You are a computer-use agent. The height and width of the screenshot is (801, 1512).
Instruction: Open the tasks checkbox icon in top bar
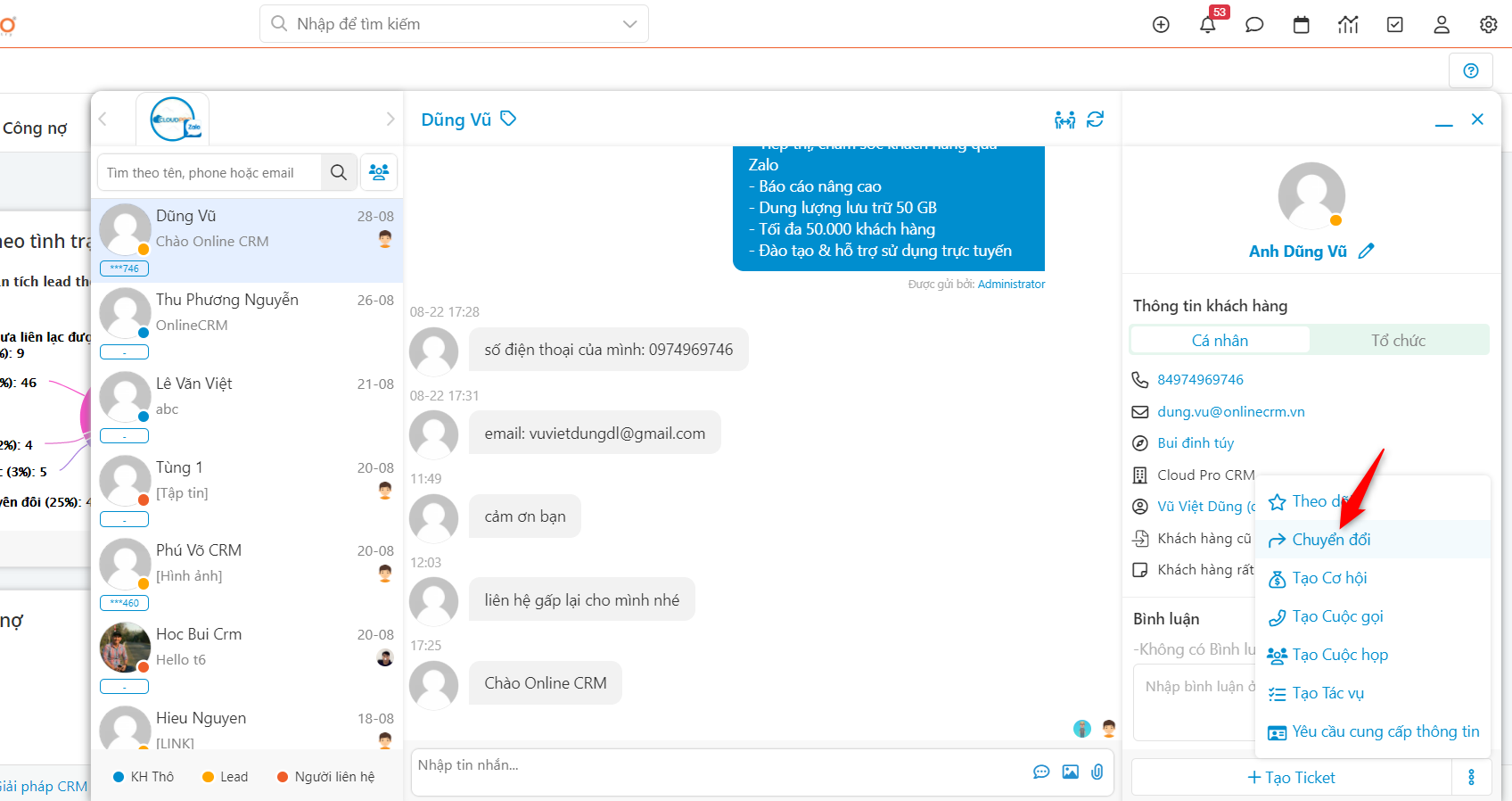tap(1395, 25)
